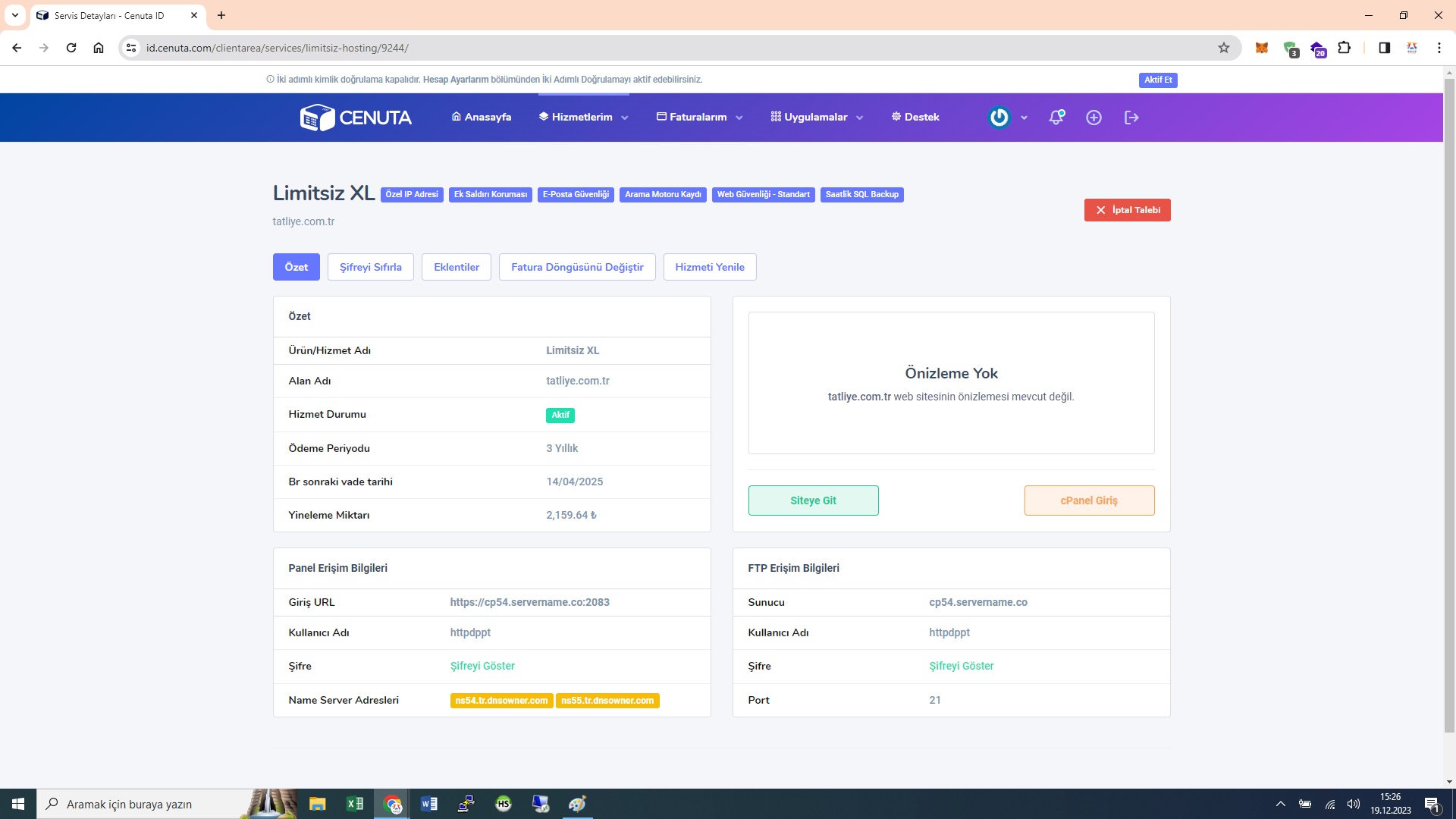Open the cp54 login URL link
Image resolution: width=1456 pixels, height=819 pixels.
tap(529, 602)
